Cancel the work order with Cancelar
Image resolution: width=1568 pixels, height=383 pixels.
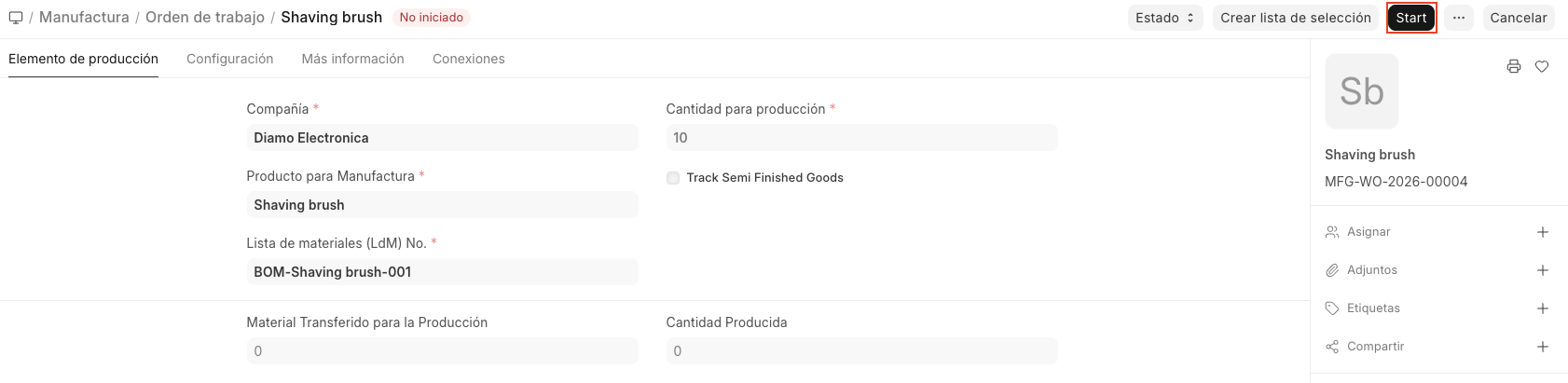1519,18
